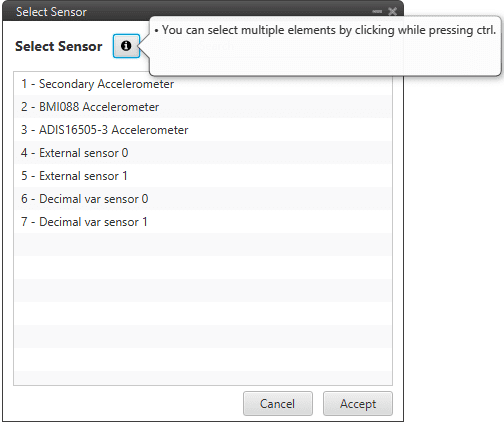Viewport: 504px width, 425px height.
Task: Click empty tooltip space below the ctrl hint
Action: click(x=325, y=57)
